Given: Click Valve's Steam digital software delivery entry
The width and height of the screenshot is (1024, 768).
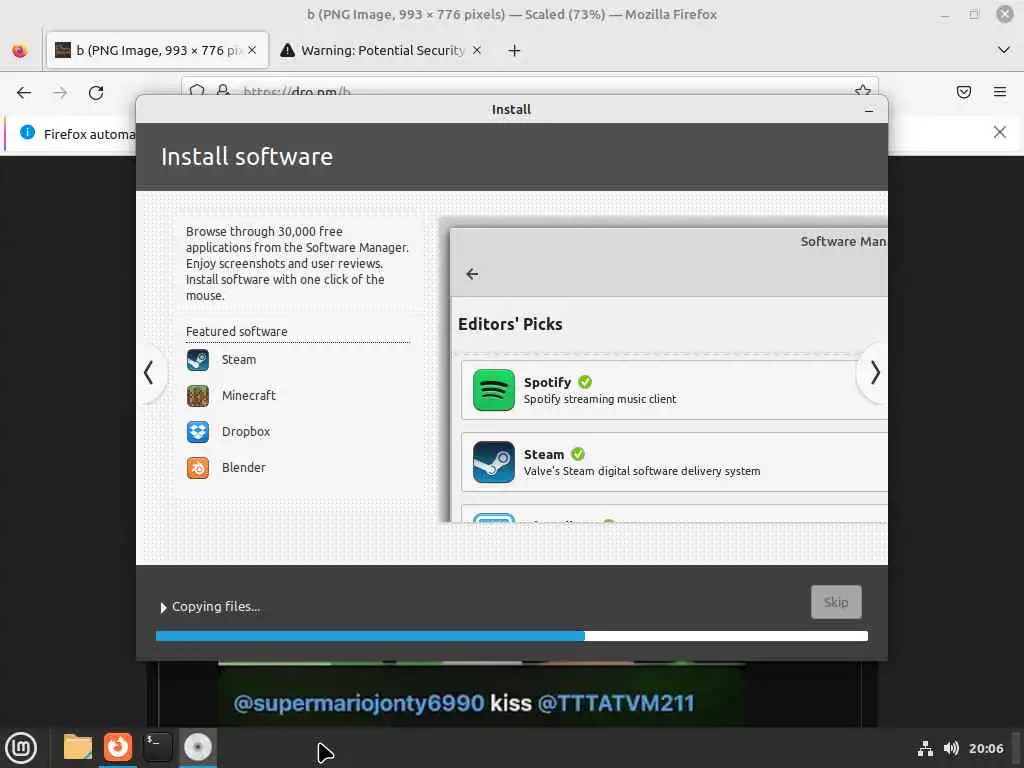Looking at the screenshot, I should [x=674, y=462].
